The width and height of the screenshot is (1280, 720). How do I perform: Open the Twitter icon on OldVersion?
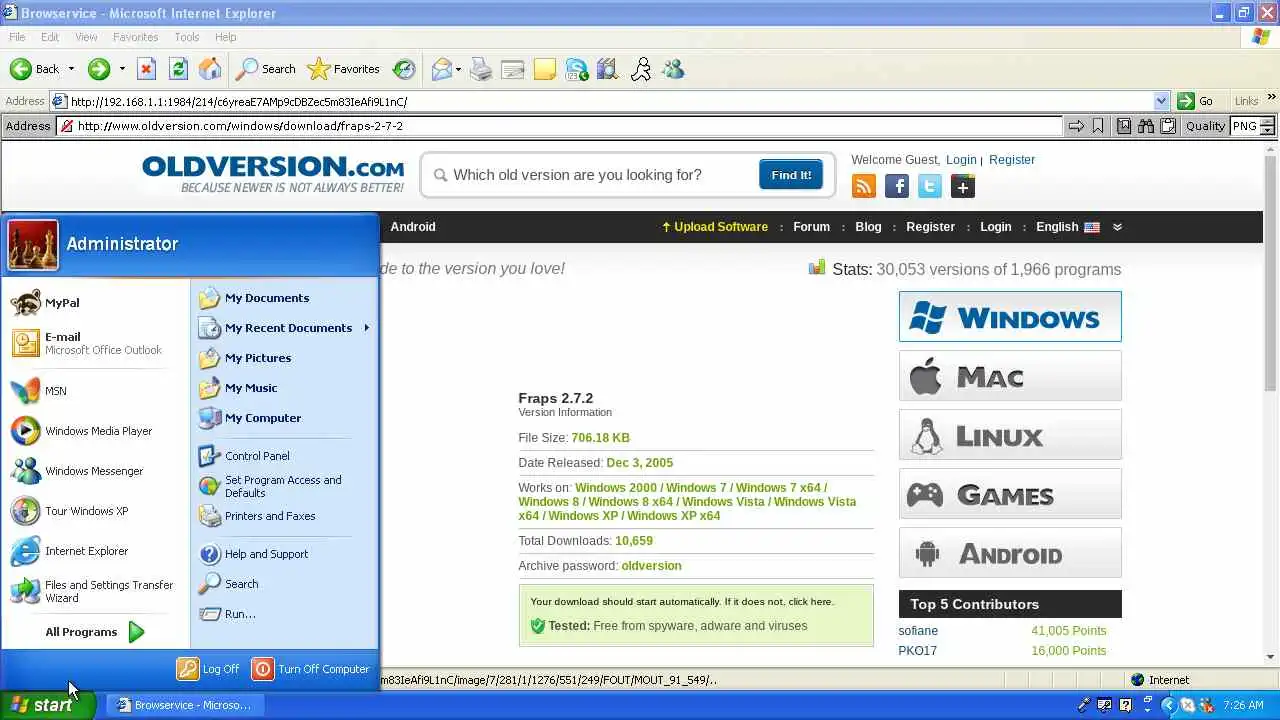(x=930, y=186)
